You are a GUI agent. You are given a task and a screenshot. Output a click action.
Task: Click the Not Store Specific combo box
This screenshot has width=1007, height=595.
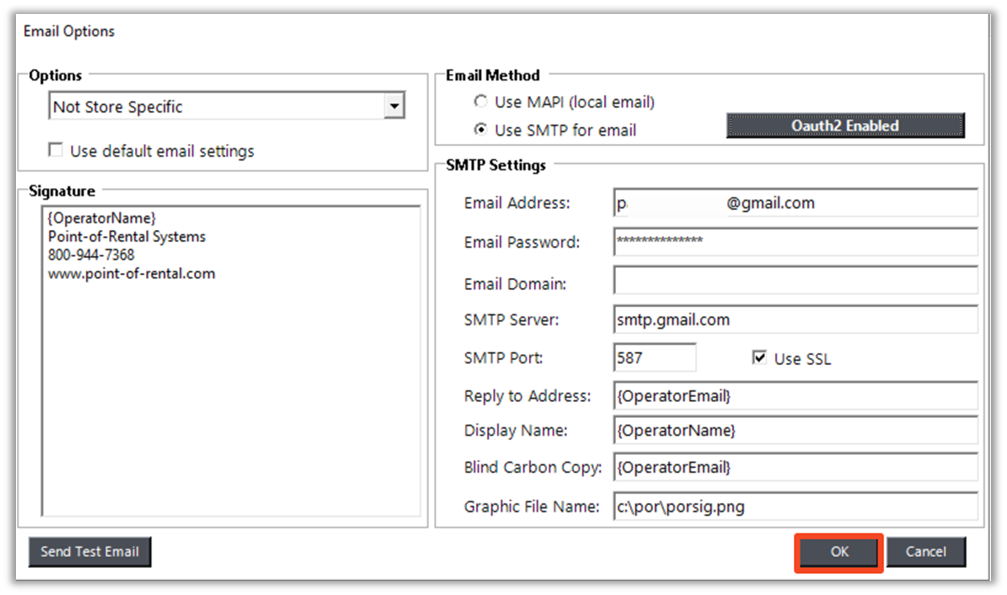(216, 106)
